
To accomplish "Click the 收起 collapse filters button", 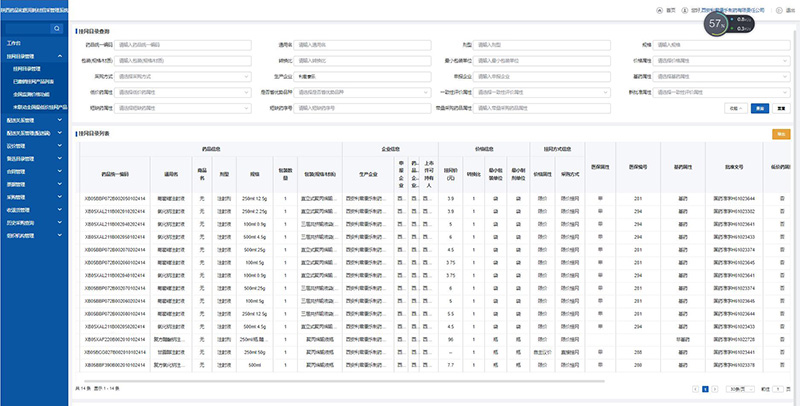I will click(x=735, y=106).
